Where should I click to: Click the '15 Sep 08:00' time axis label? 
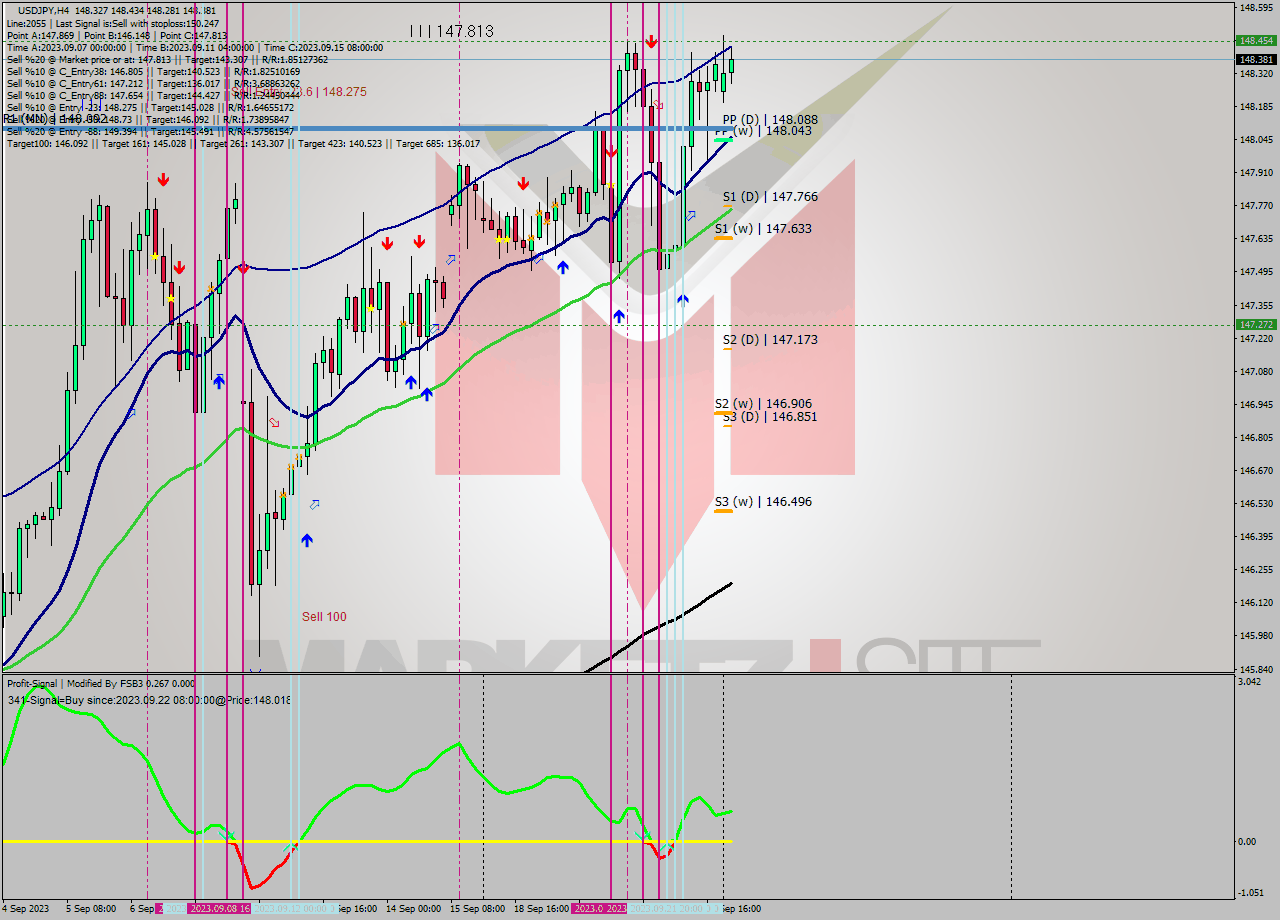point(477,909)
